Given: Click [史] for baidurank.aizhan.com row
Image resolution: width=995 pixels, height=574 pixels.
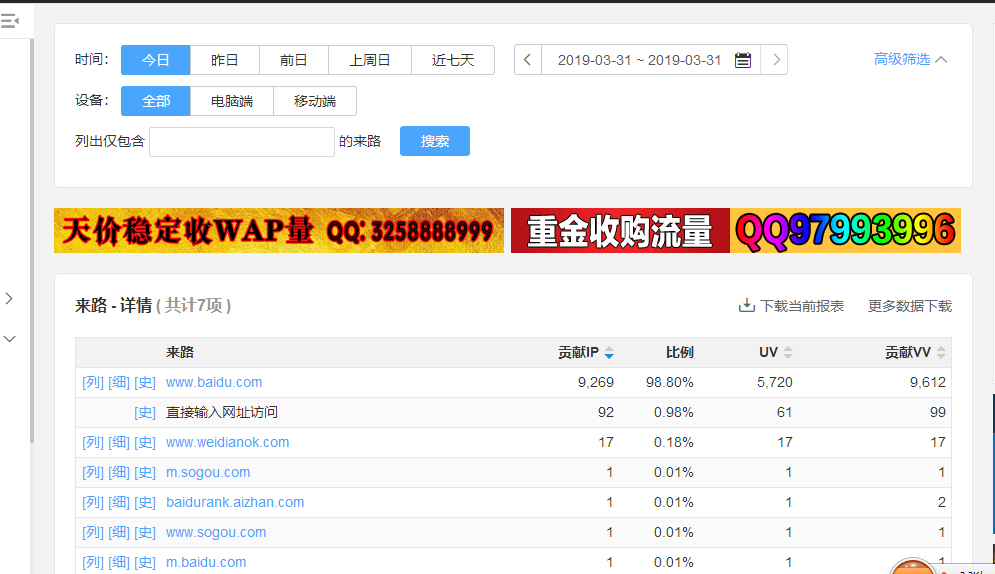Looking at the screenshot, I should [x=145, y=502].
